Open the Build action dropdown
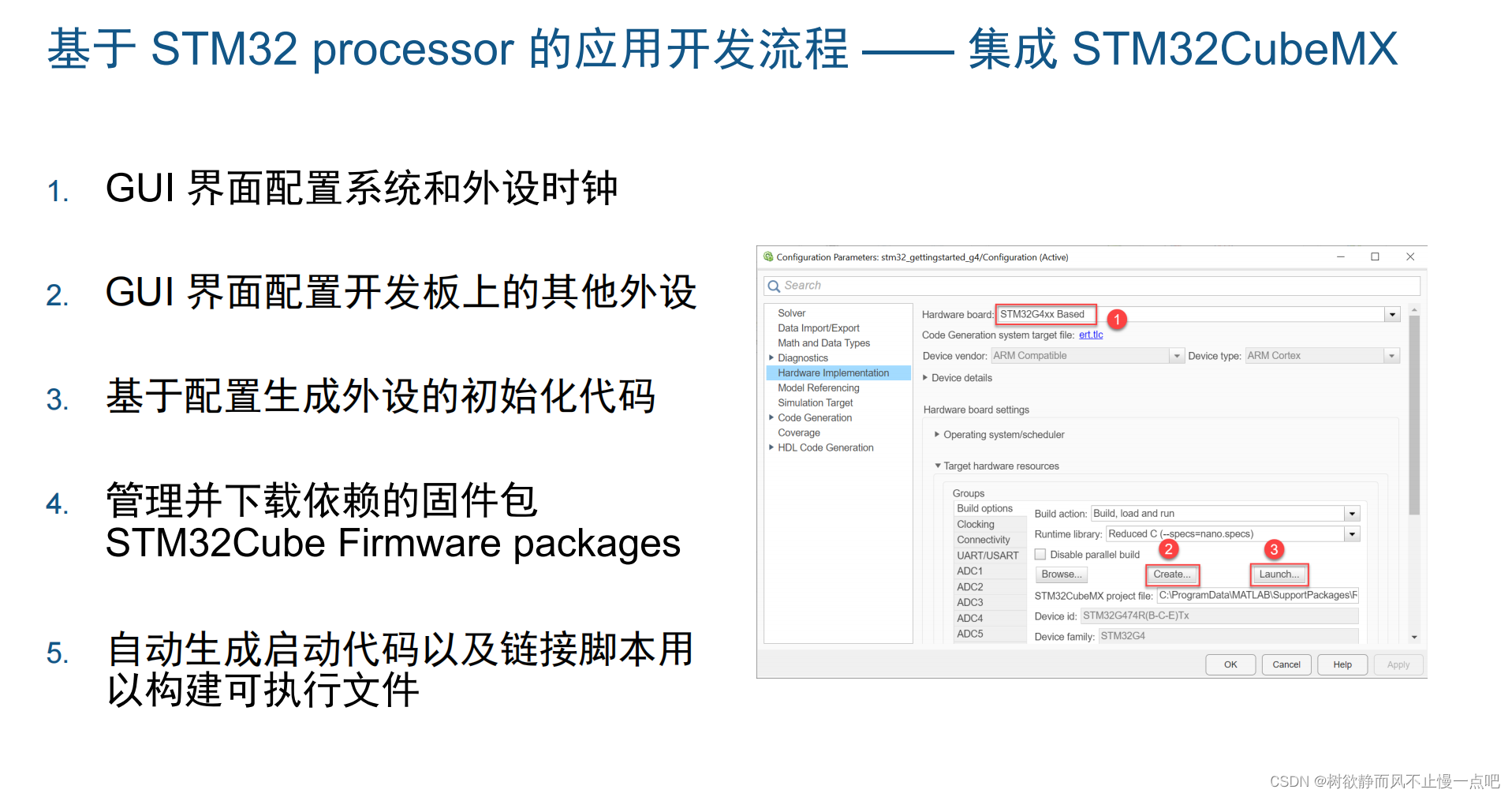 [x=1353, y=513]
